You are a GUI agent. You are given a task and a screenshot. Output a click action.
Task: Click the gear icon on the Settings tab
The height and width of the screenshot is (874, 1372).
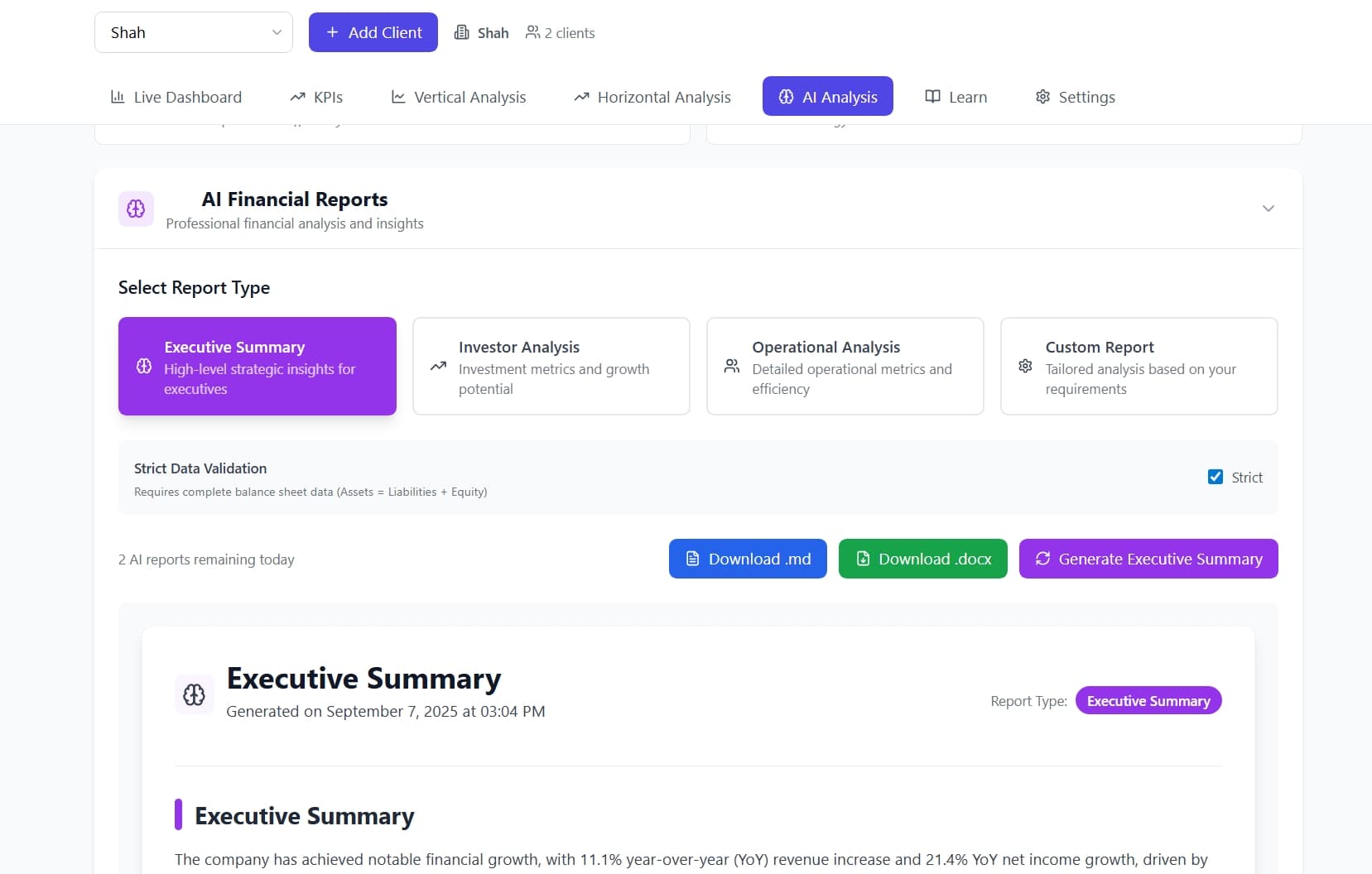[1042, 97]
